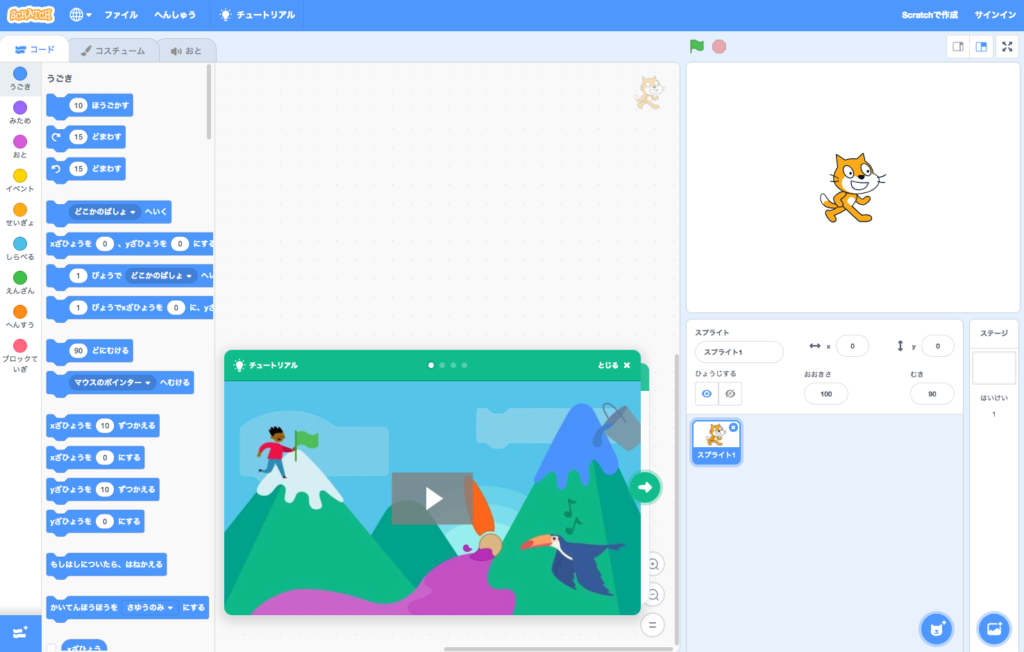Open the へんしゅう menu
Screen dimensions: 1024x652
coord(174,14)
